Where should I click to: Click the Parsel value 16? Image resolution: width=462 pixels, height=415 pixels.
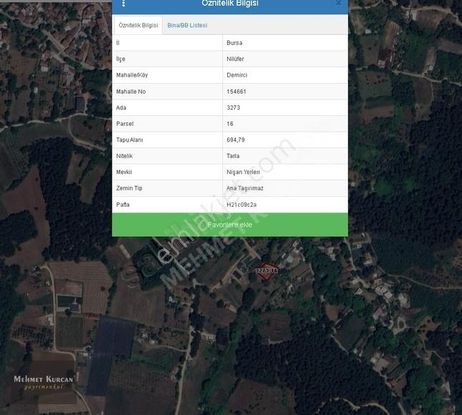230,124
